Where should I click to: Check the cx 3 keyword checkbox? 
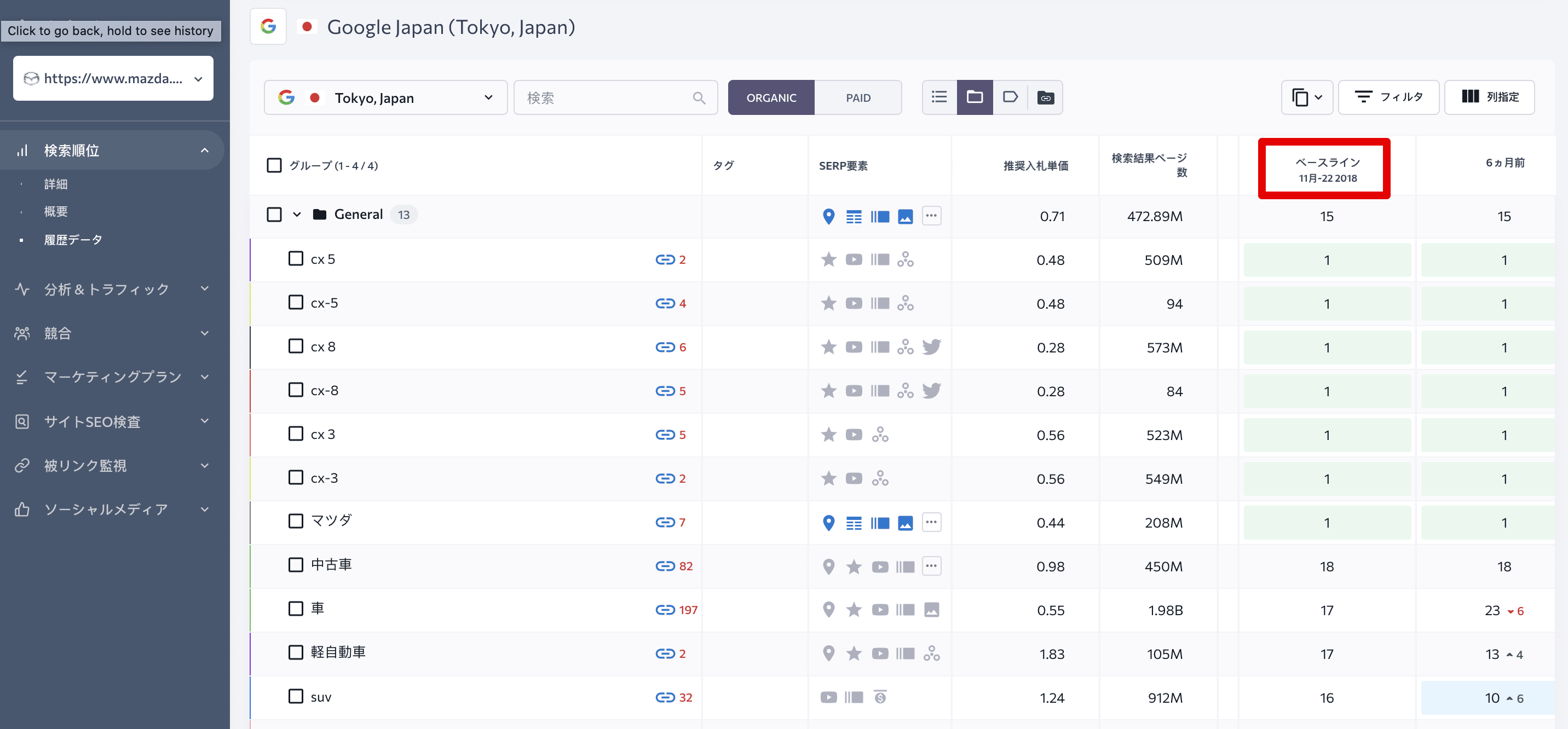point(296,434)
